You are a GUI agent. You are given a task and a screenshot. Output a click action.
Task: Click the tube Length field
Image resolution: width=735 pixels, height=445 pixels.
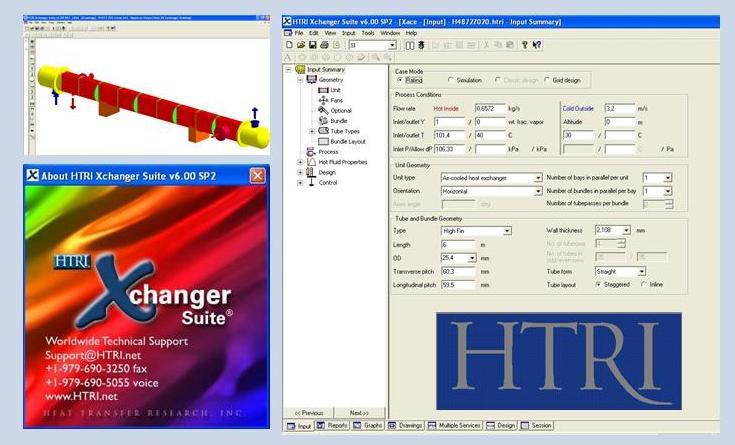458,245
